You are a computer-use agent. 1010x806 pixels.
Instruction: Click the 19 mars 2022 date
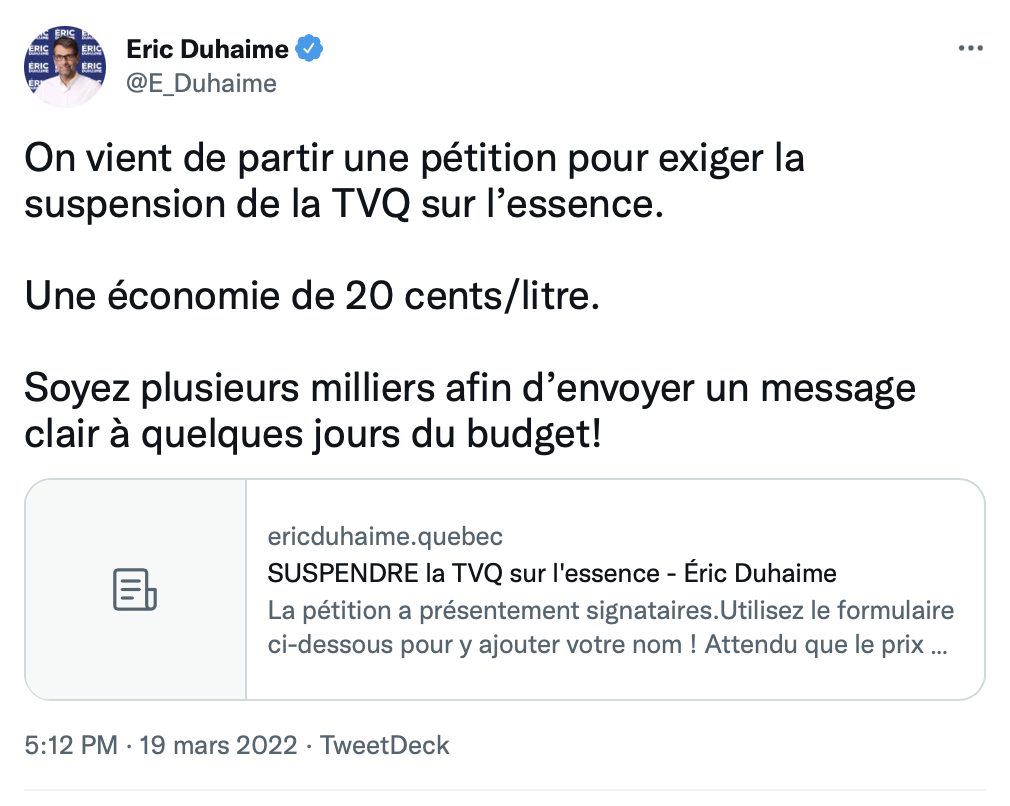(x=219, y=745)
